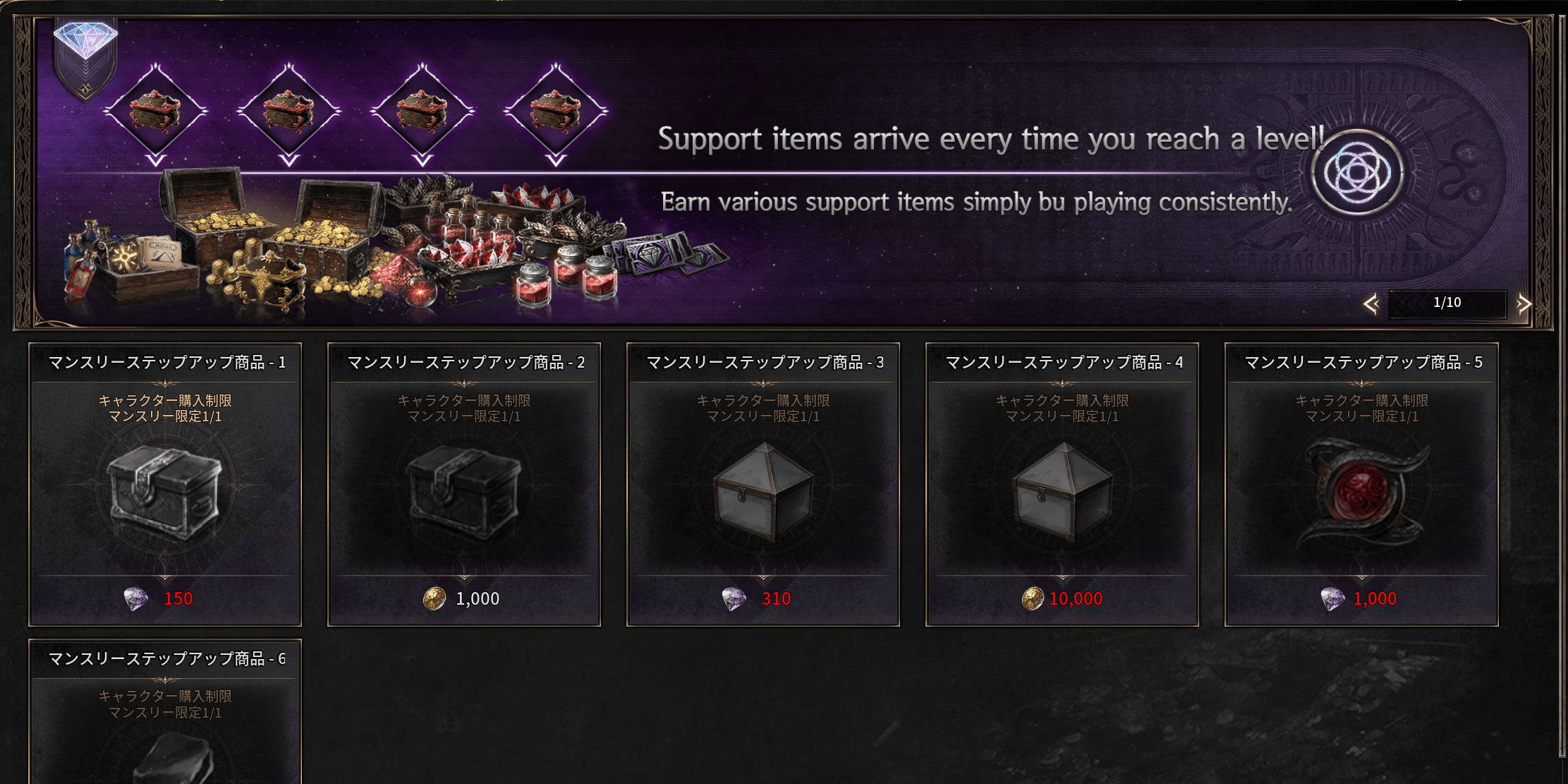Expand the 商品 - 1 details via small chevron under title
The height and width of the screenshot is (784, 1568).
[164, 382]
